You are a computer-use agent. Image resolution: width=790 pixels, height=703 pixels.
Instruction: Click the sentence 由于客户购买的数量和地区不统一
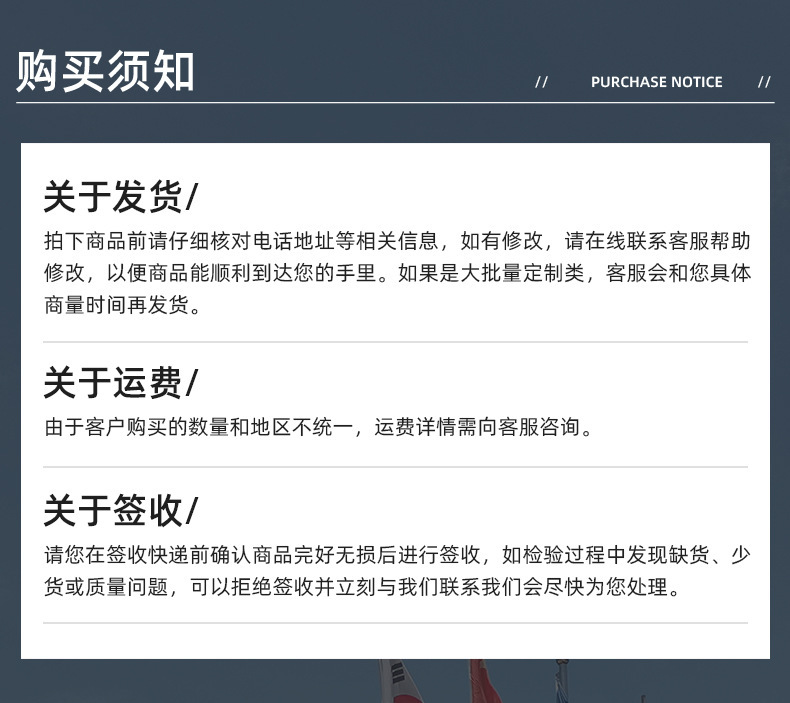click(x=318, y=427)
